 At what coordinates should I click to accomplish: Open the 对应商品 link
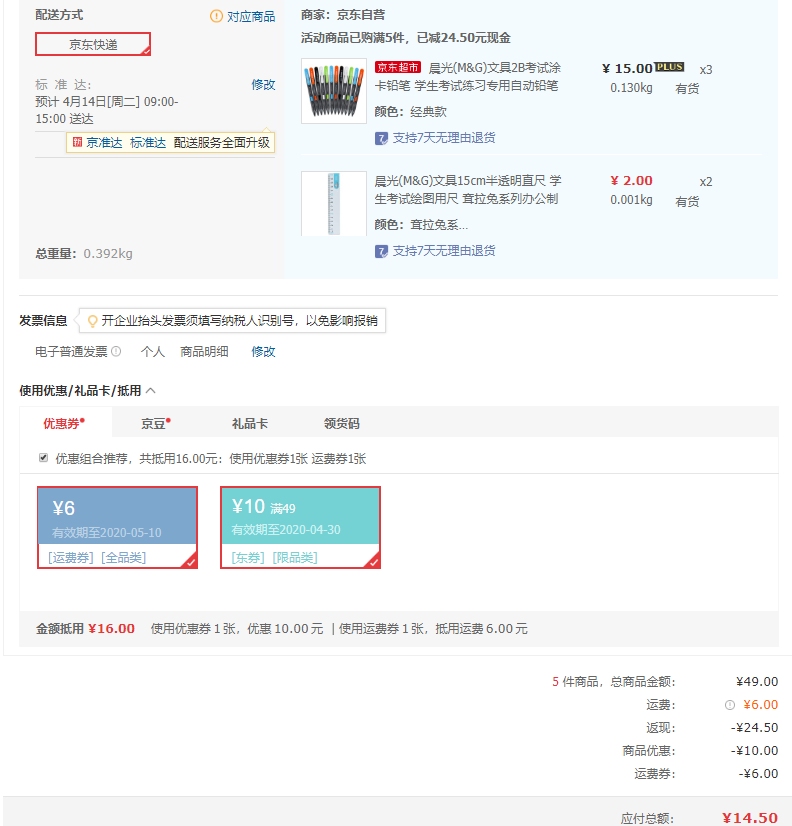click(251, 17)
